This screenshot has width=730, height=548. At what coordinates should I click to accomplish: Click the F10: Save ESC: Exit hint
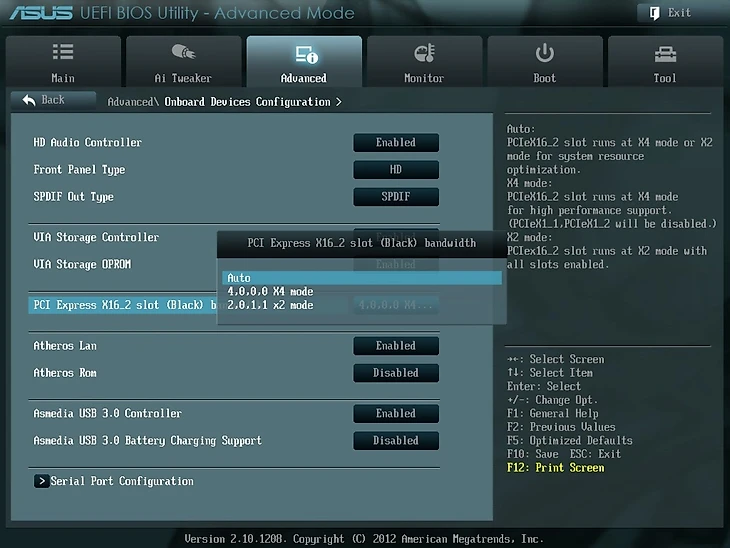pos(564,454)
